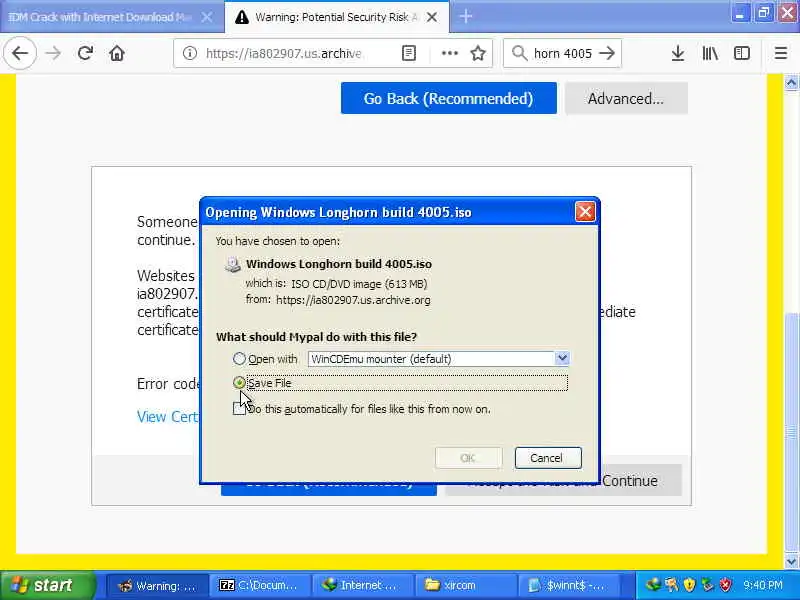This screenshot has width=800, height=600.
Task: Click the ISO file icon in dialog
Action: click(x=233, y=264)
